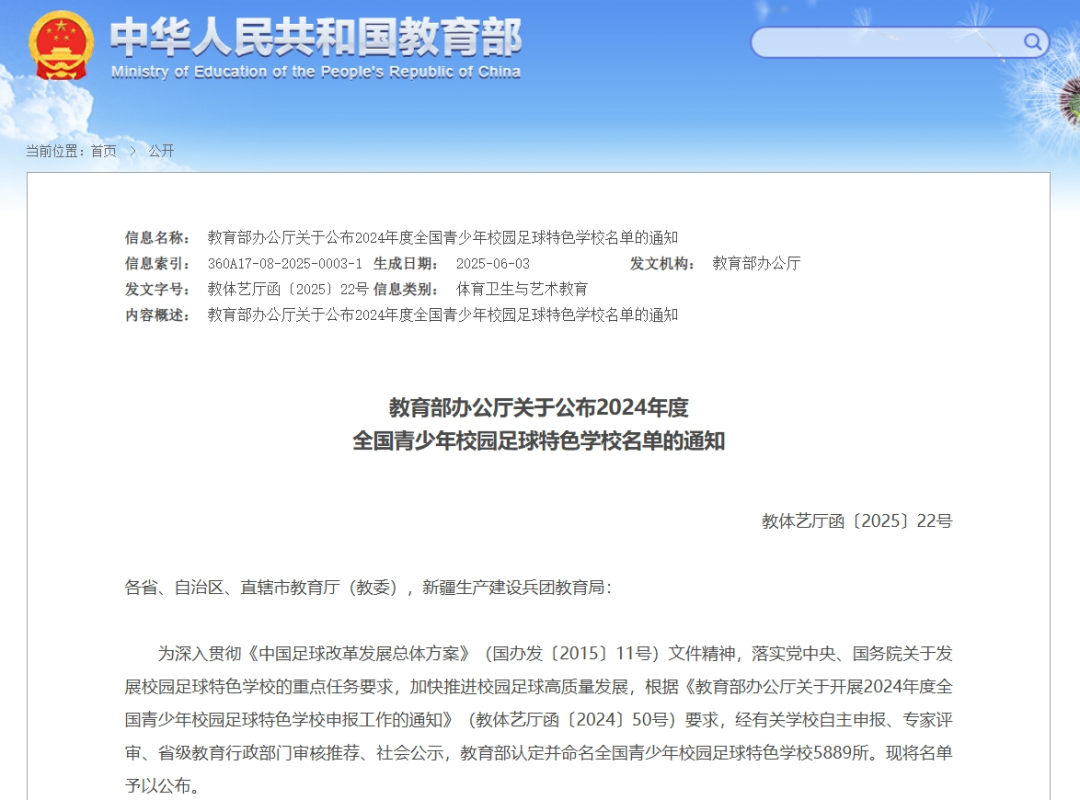Viewport: 1080px width, 800px height.
Task: Focus the site search box
Action: click(x=885, y=42)
